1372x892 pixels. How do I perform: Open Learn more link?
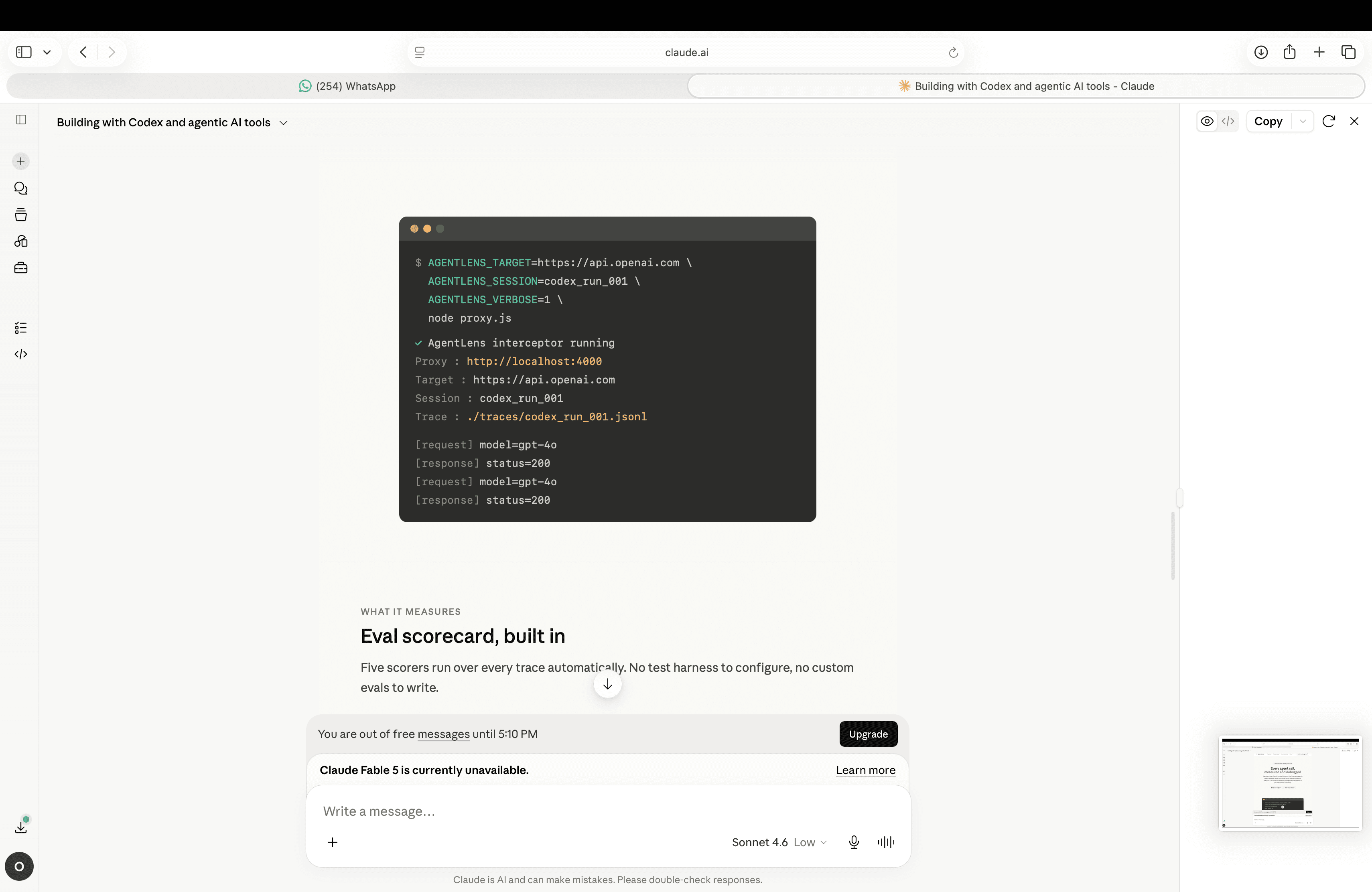click(865, 770)
